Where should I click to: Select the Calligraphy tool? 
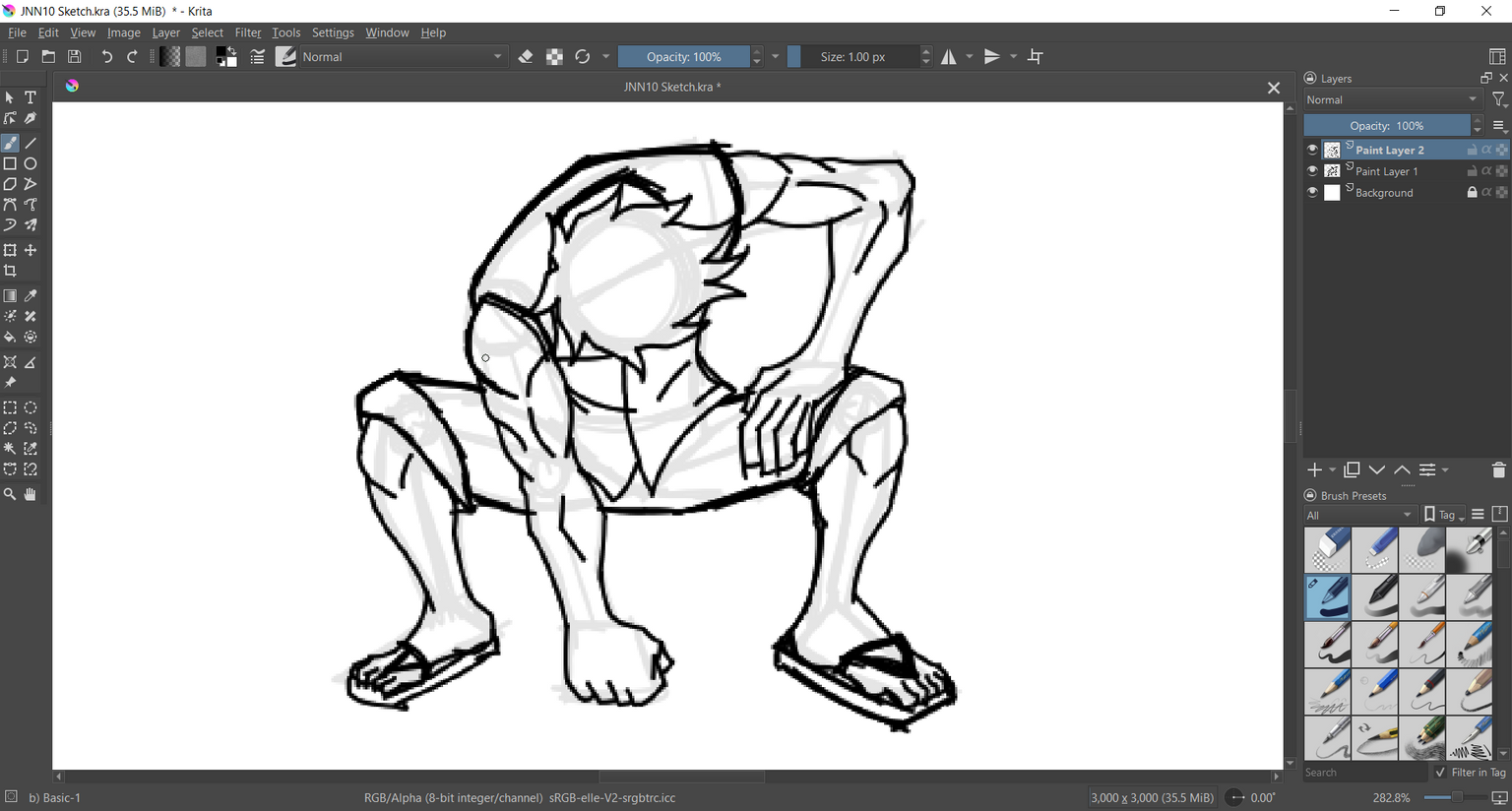(x=31, y=118)
